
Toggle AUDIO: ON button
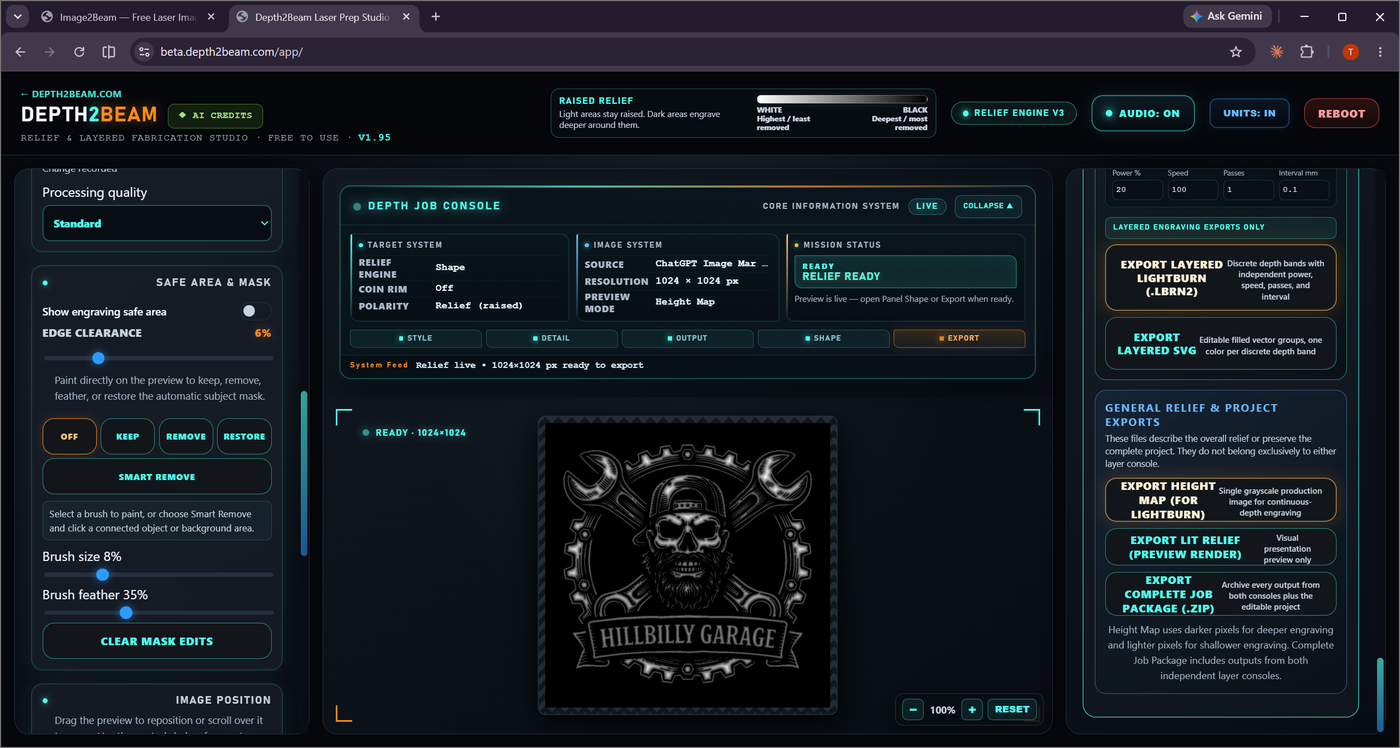pos(1143,113)
